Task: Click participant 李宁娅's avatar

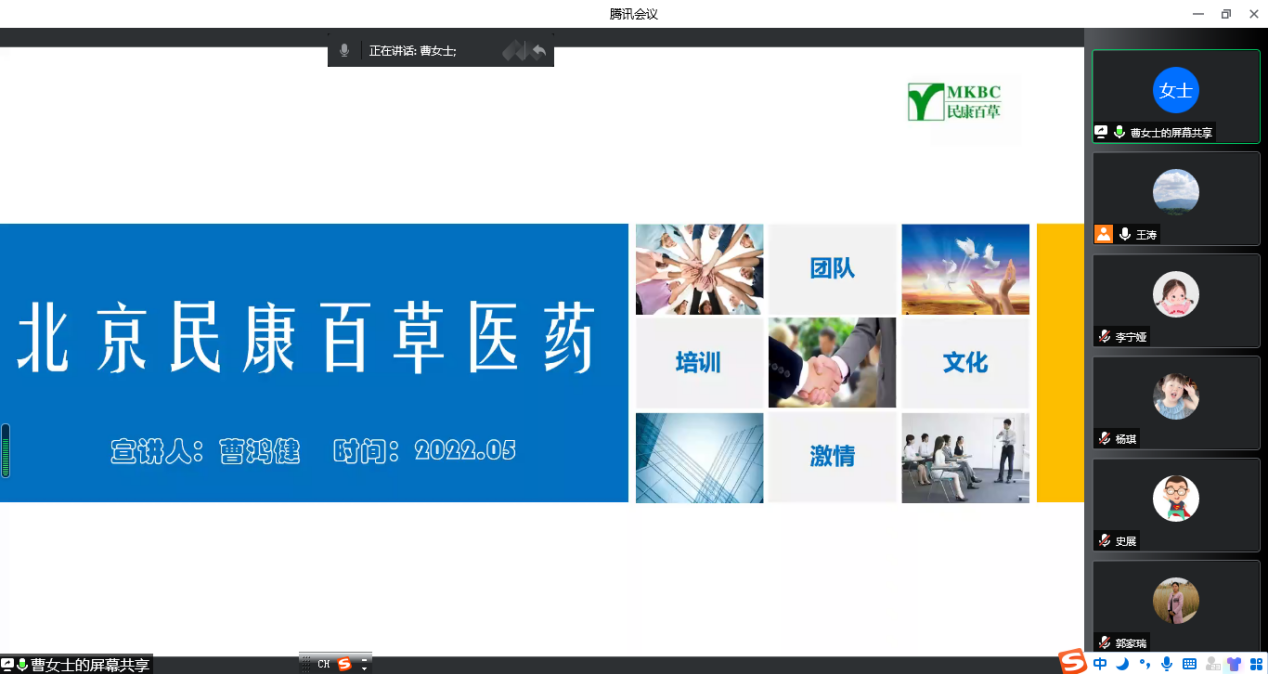Action: point(1175,294)
